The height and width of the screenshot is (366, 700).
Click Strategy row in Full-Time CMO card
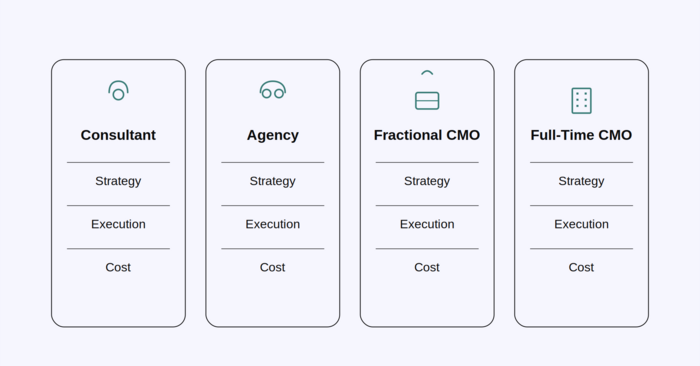[x=582, y=181]
